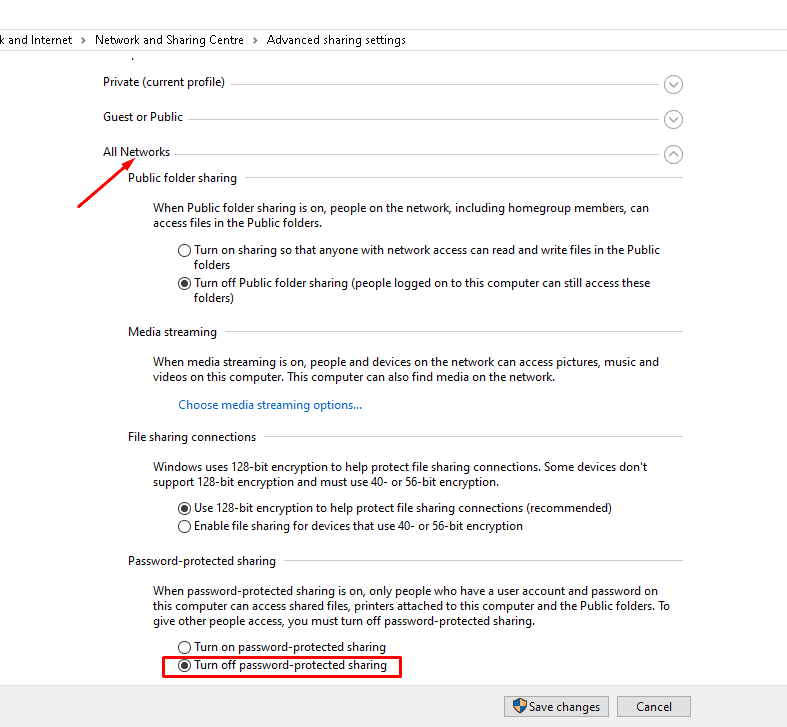Click the Save changes button
Image resolution: width=787 pixels, height=727 pixels.
tap(555, 706)
